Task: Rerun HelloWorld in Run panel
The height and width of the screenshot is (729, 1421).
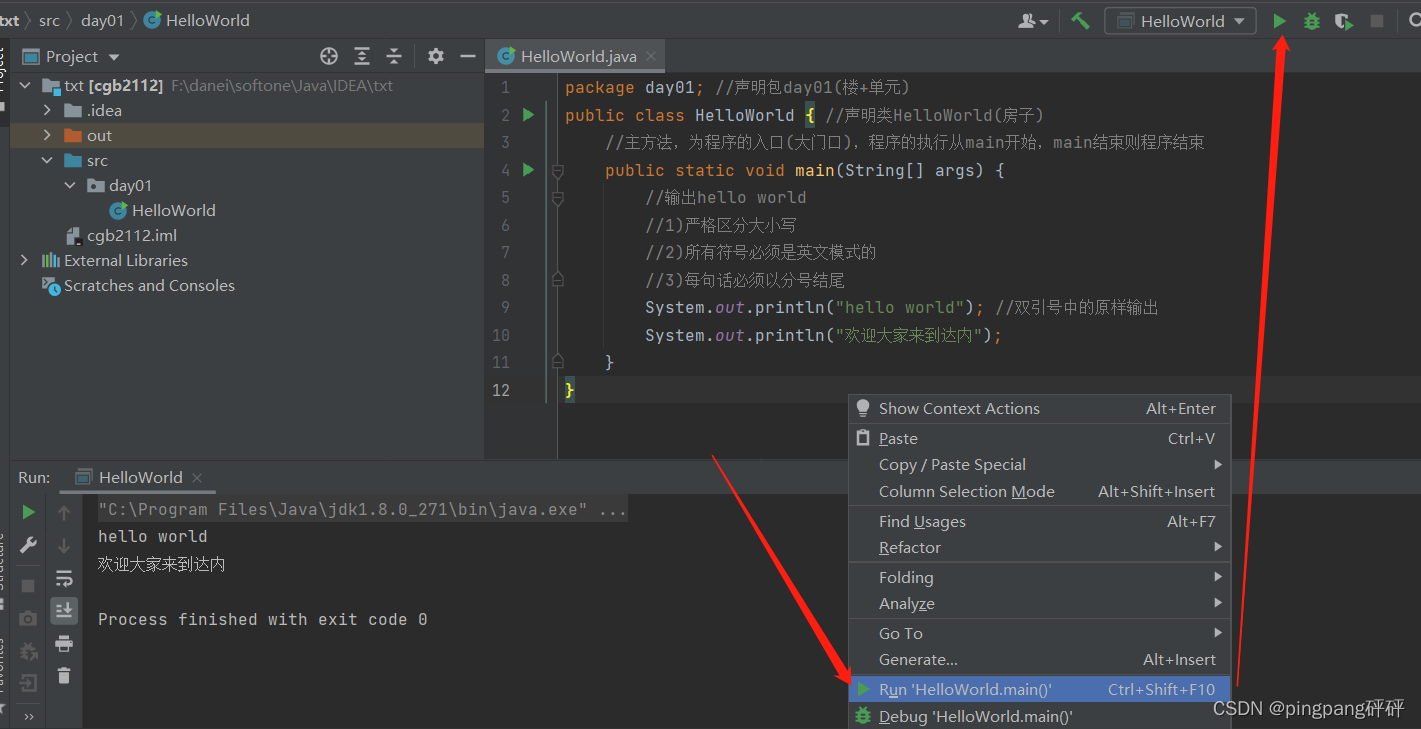Action: point(28,512)
